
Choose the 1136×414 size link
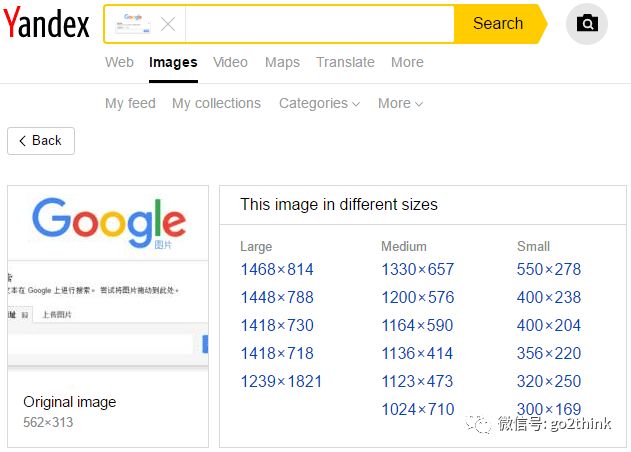point(417,353)
